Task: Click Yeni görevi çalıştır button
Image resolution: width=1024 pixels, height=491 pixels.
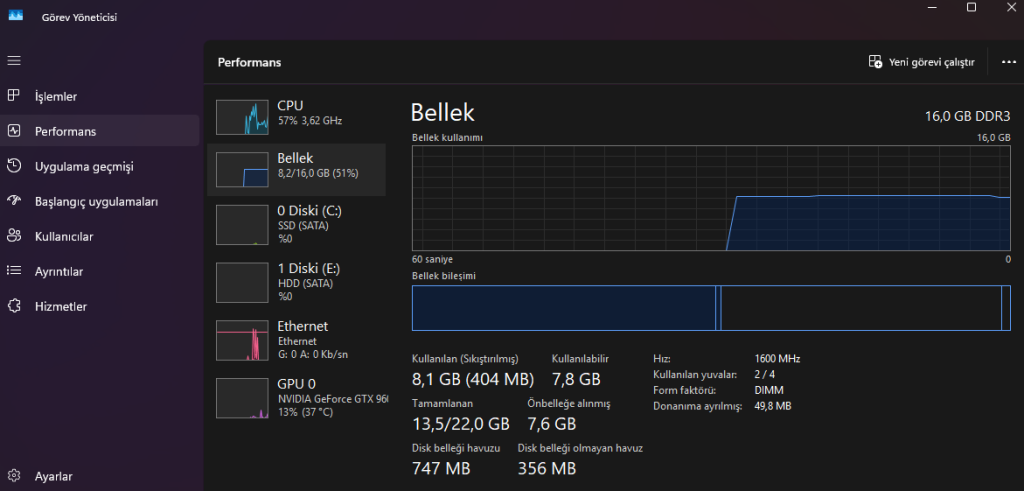Action: coord(921,62)
